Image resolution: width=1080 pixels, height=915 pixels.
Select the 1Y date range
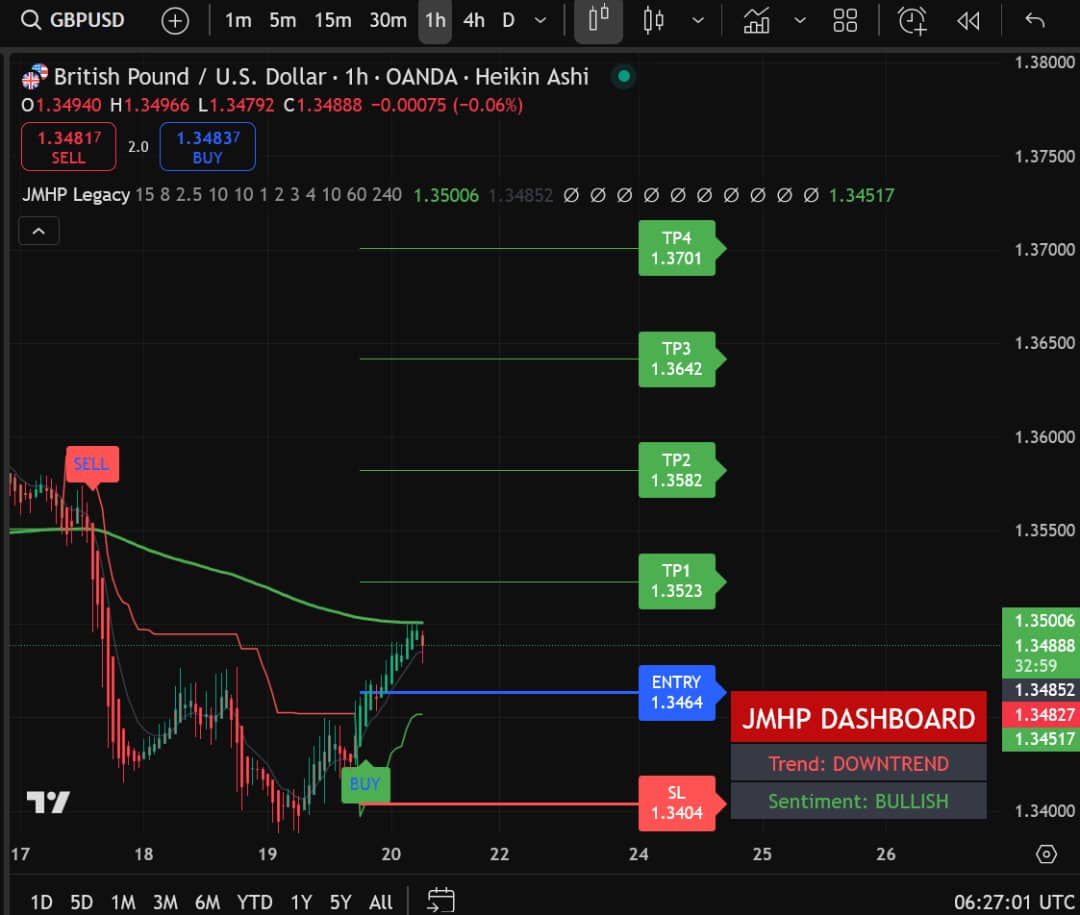coord(301,902)
